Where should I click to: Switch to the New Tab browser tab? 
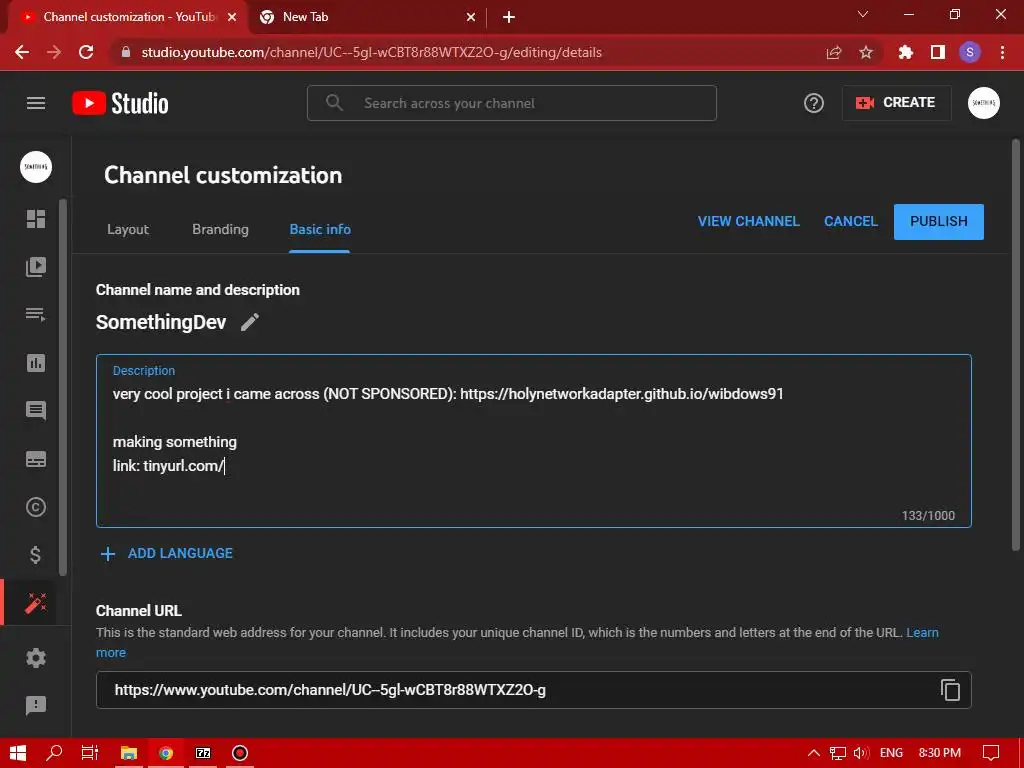coord(366,17)
